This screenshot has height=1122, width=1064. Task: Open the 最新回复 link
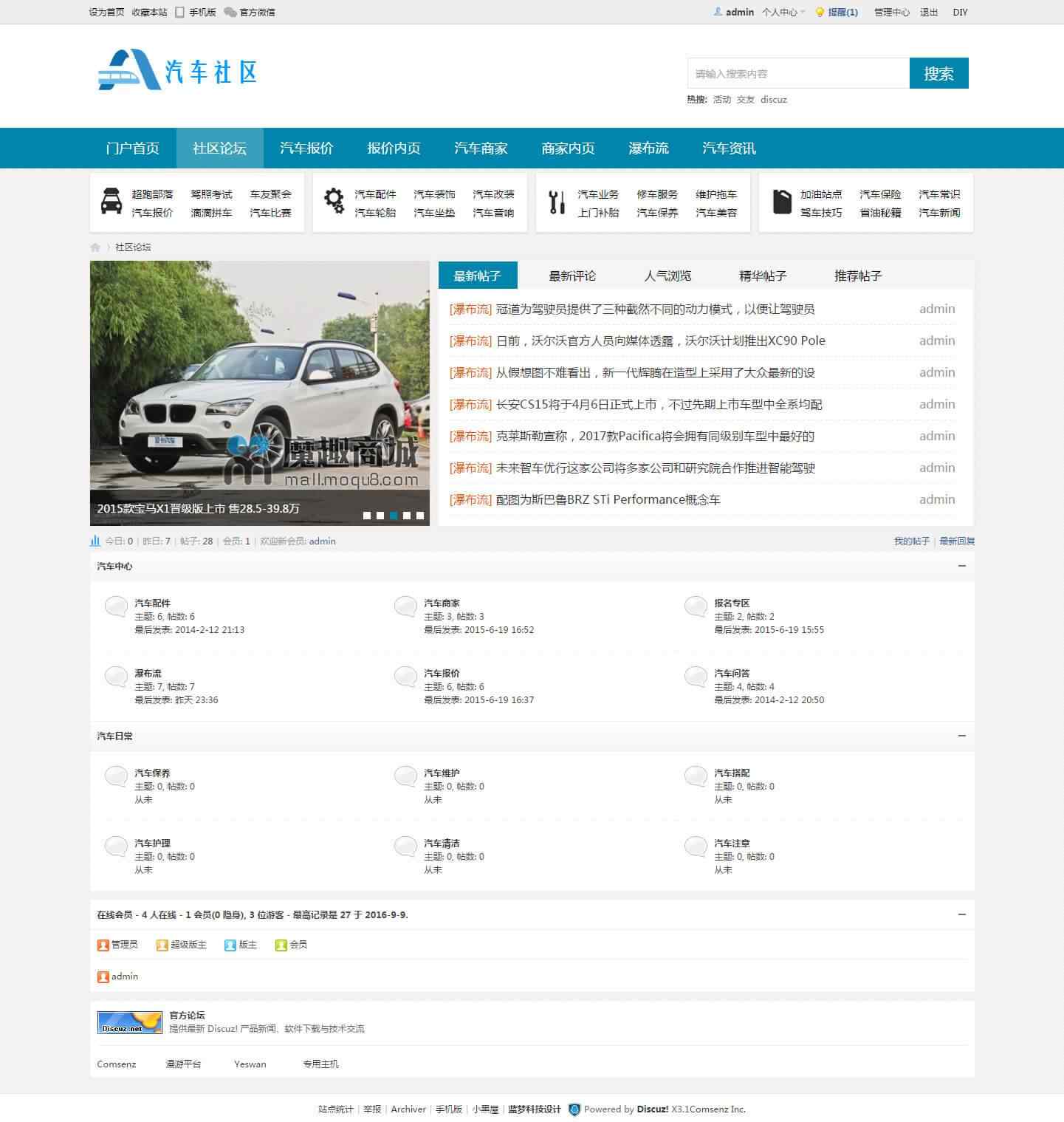pyautogui.click(x=957, y=541)
